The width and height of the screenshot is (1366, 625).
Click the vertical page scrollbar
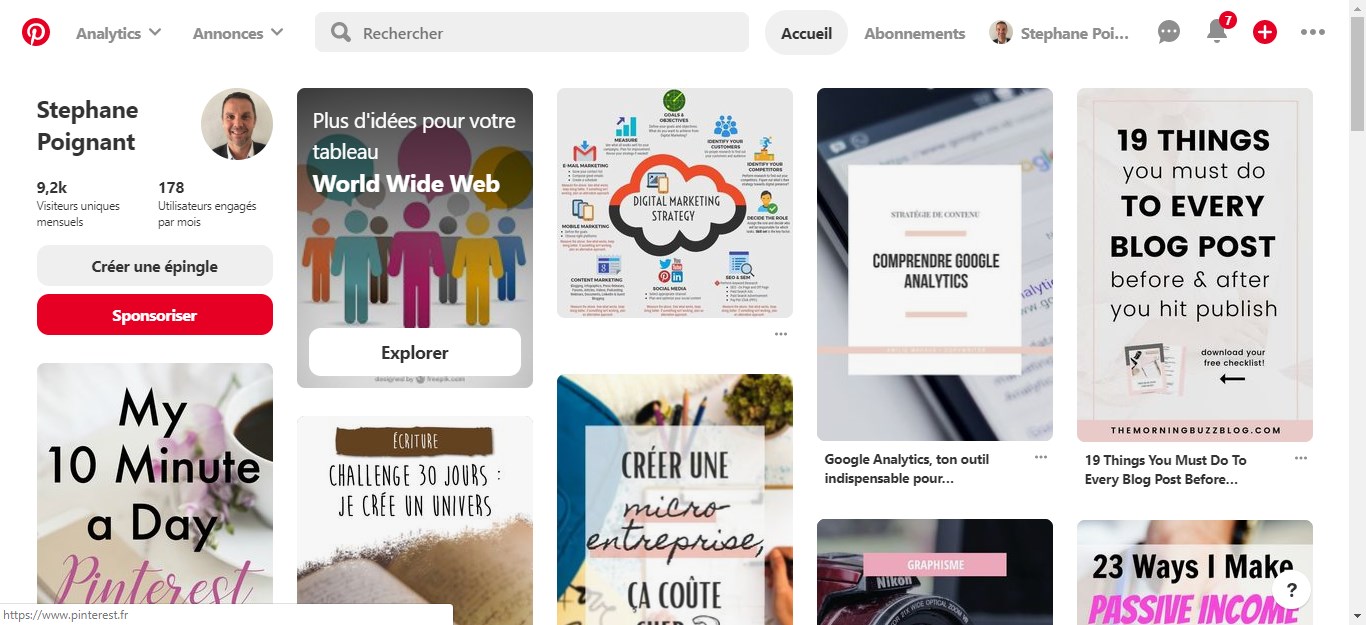(x=1357, y=312)
